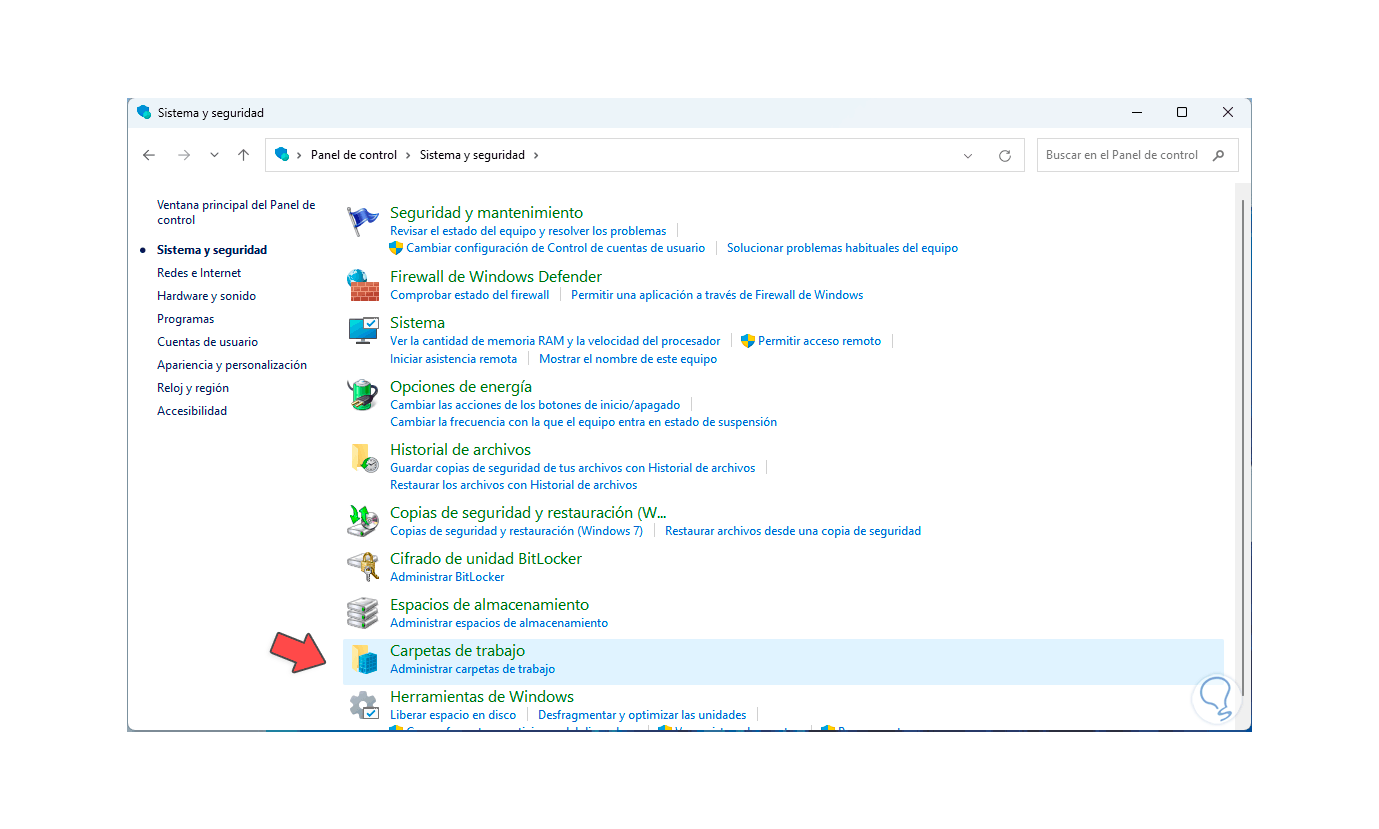Click Iniciar asistencia remota

coord(454,359)
